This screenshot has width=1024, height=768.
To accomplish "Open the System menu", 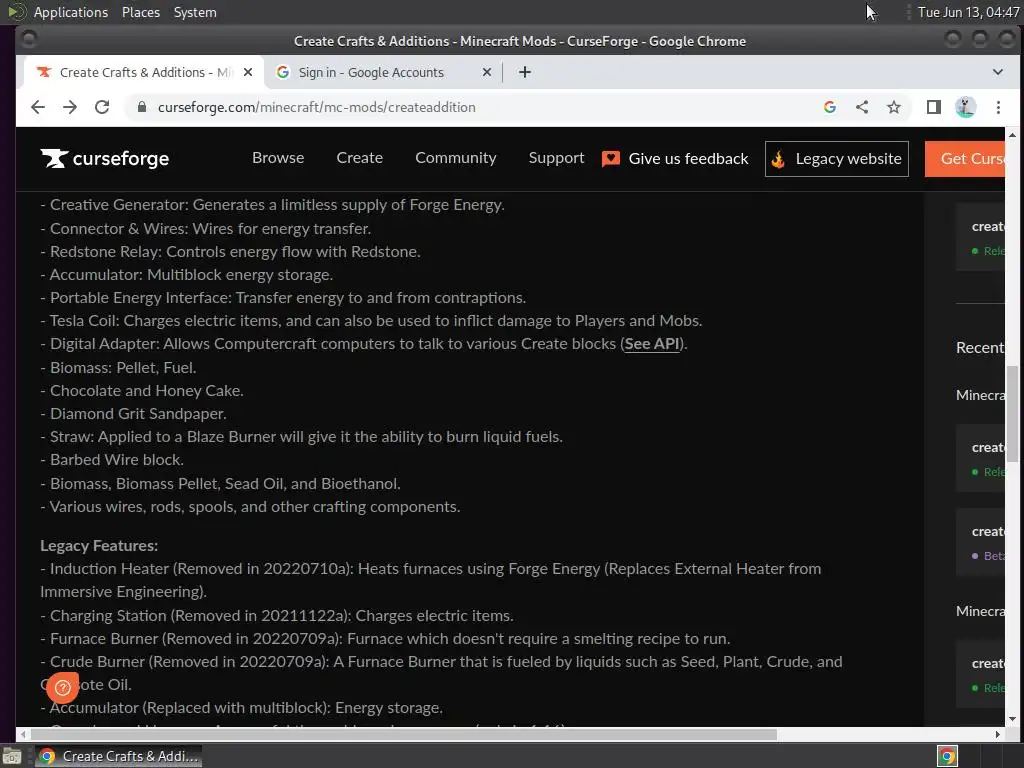I will pyautogui.click(x=195, y=12).
